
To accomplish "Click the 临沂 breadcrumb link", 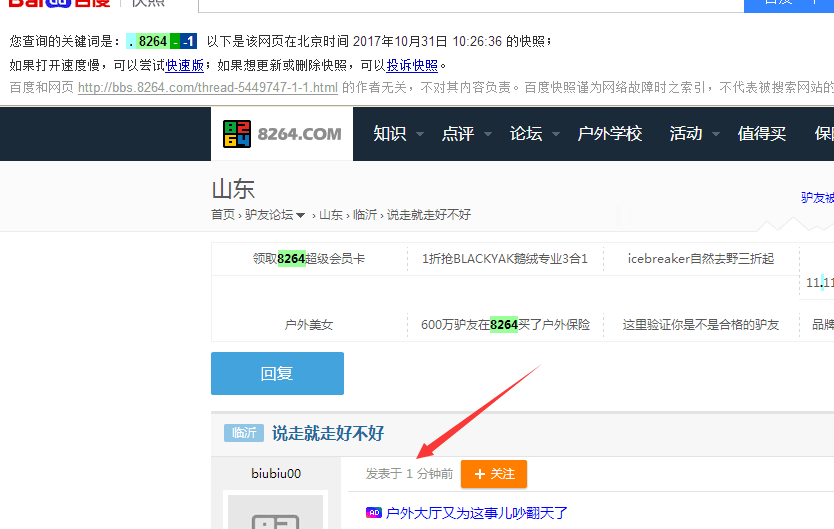I will (365, 215).
